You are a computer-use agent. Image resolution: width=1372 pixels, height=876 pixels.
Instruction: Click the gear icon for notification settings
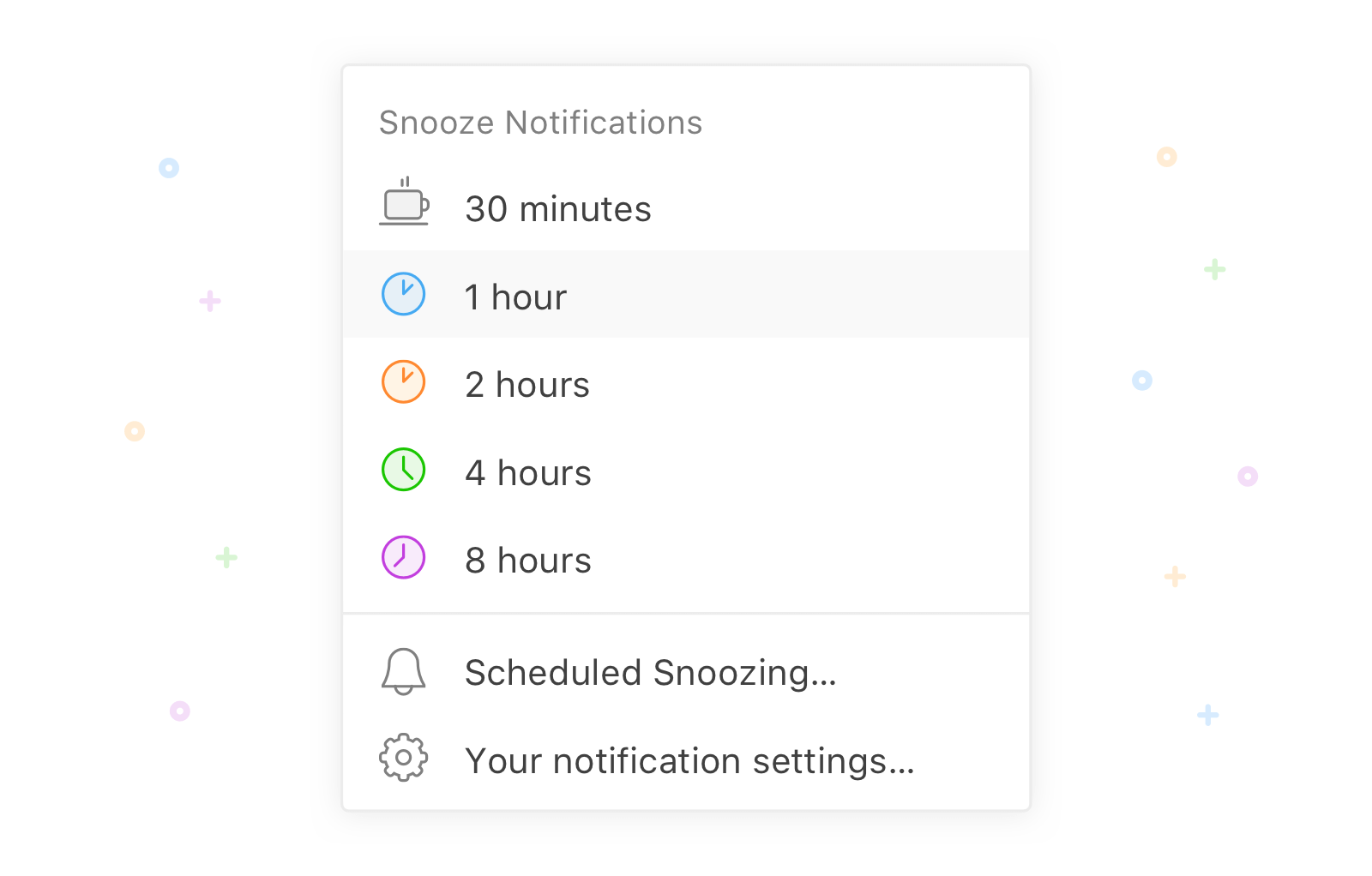[403, 758]
